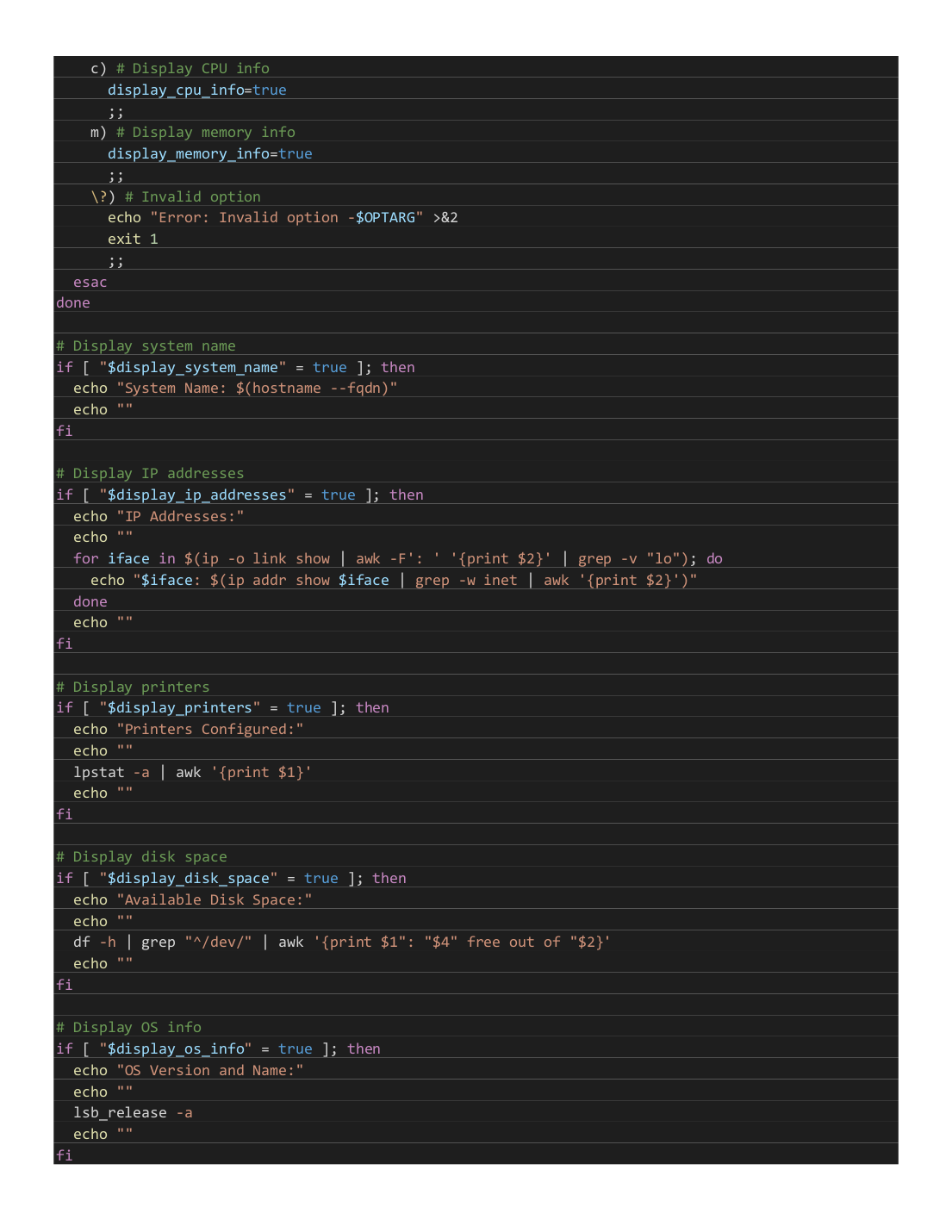Click the 'esac' keyword
This screenshot has height=1232, width=952.
pos(90,282)
